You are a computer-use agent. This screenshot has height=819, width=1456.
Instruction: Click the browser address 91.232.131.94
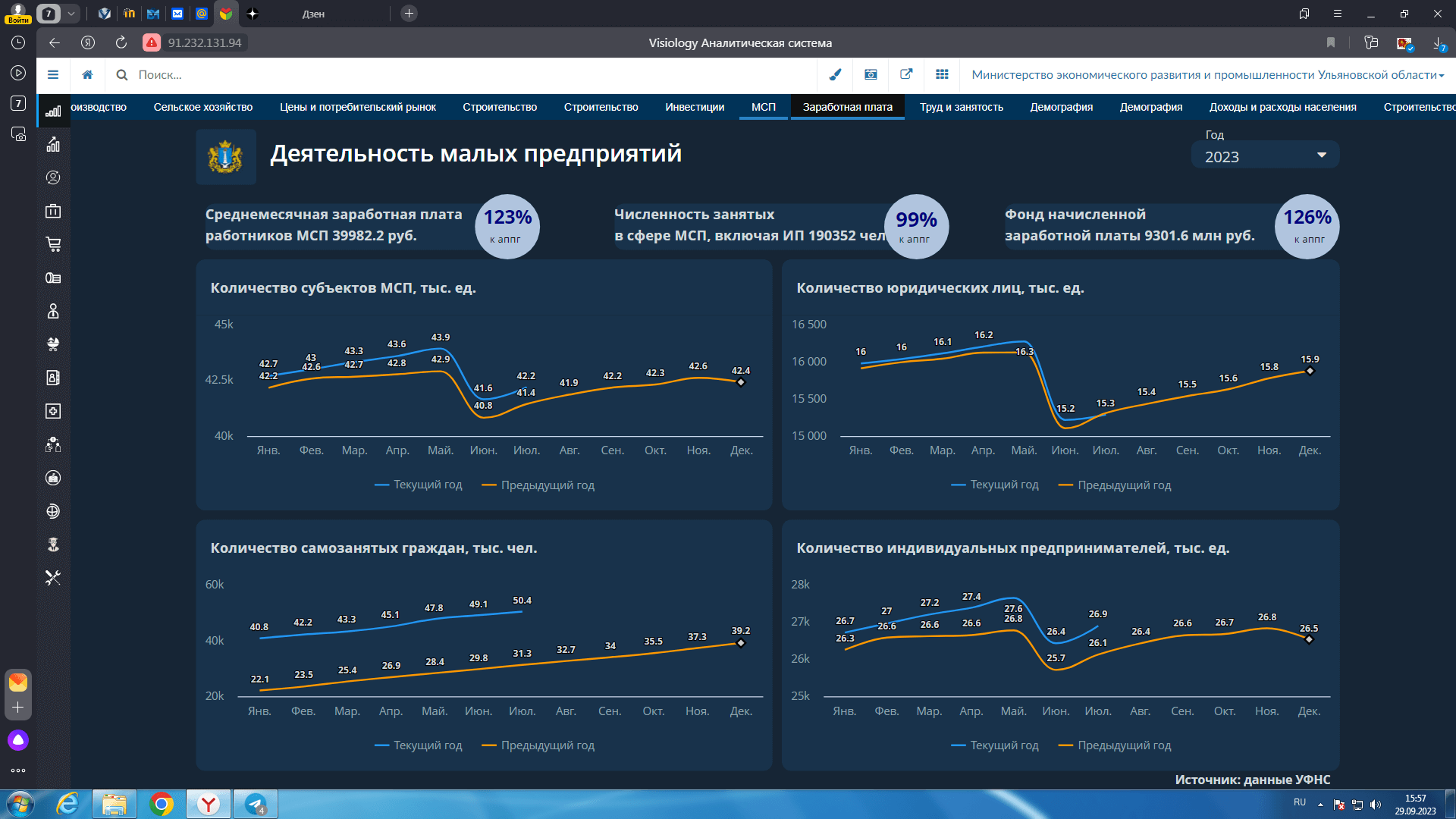[x=205, y=42]
